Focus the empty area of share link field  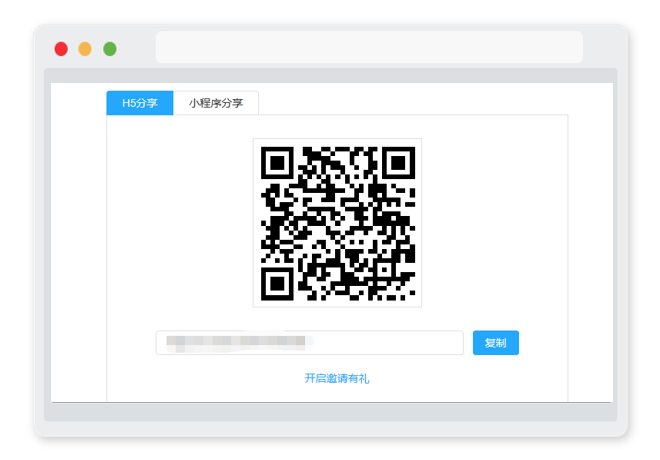(387, 343)
